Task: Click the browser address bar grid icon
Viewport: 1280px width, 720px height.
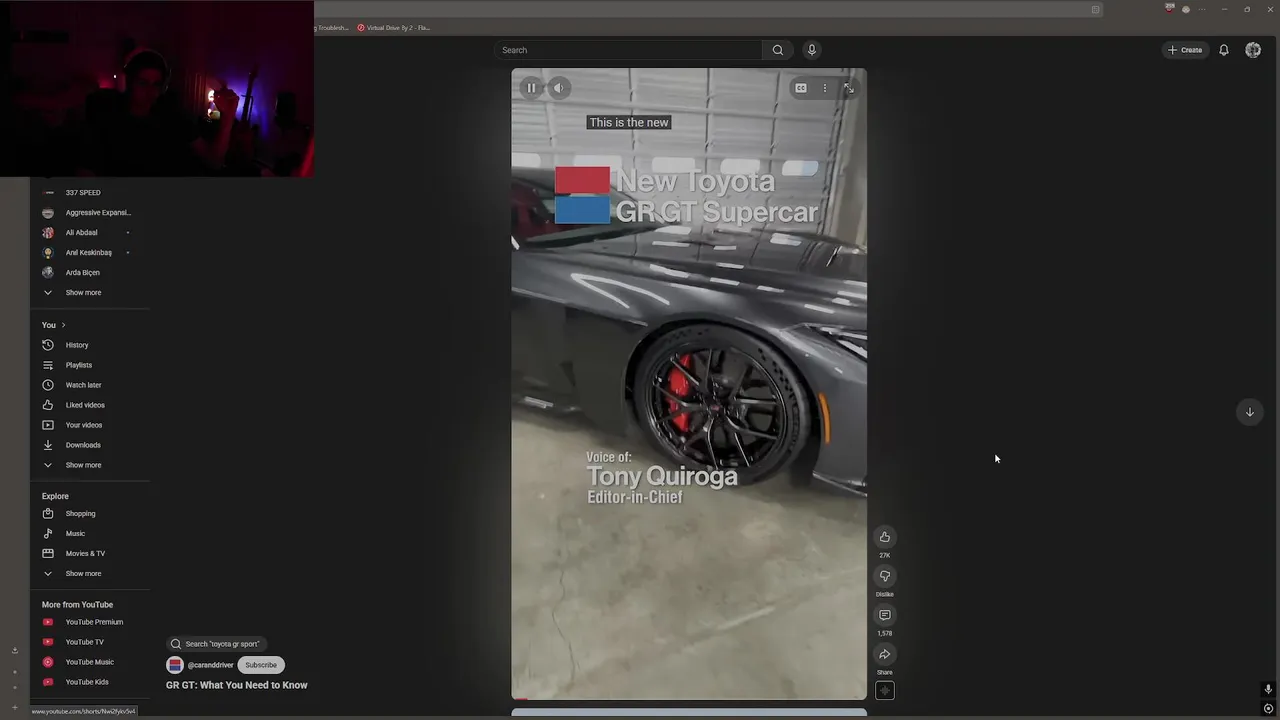Action: (x=1096, y=9)
